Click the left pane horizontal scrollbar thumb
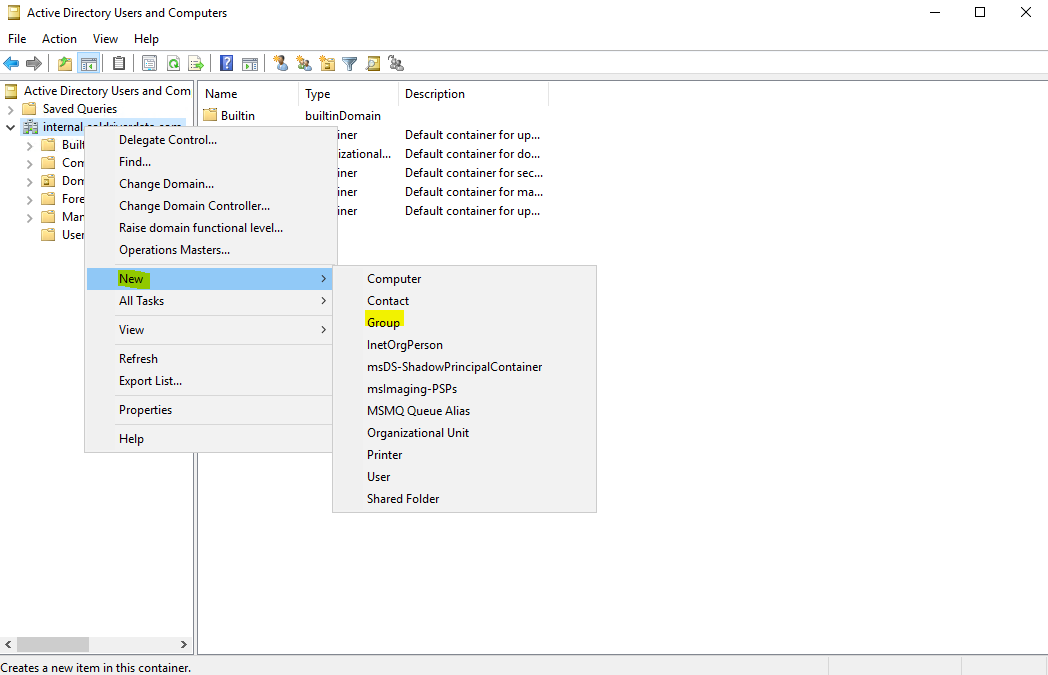 [x=52, y=645]
